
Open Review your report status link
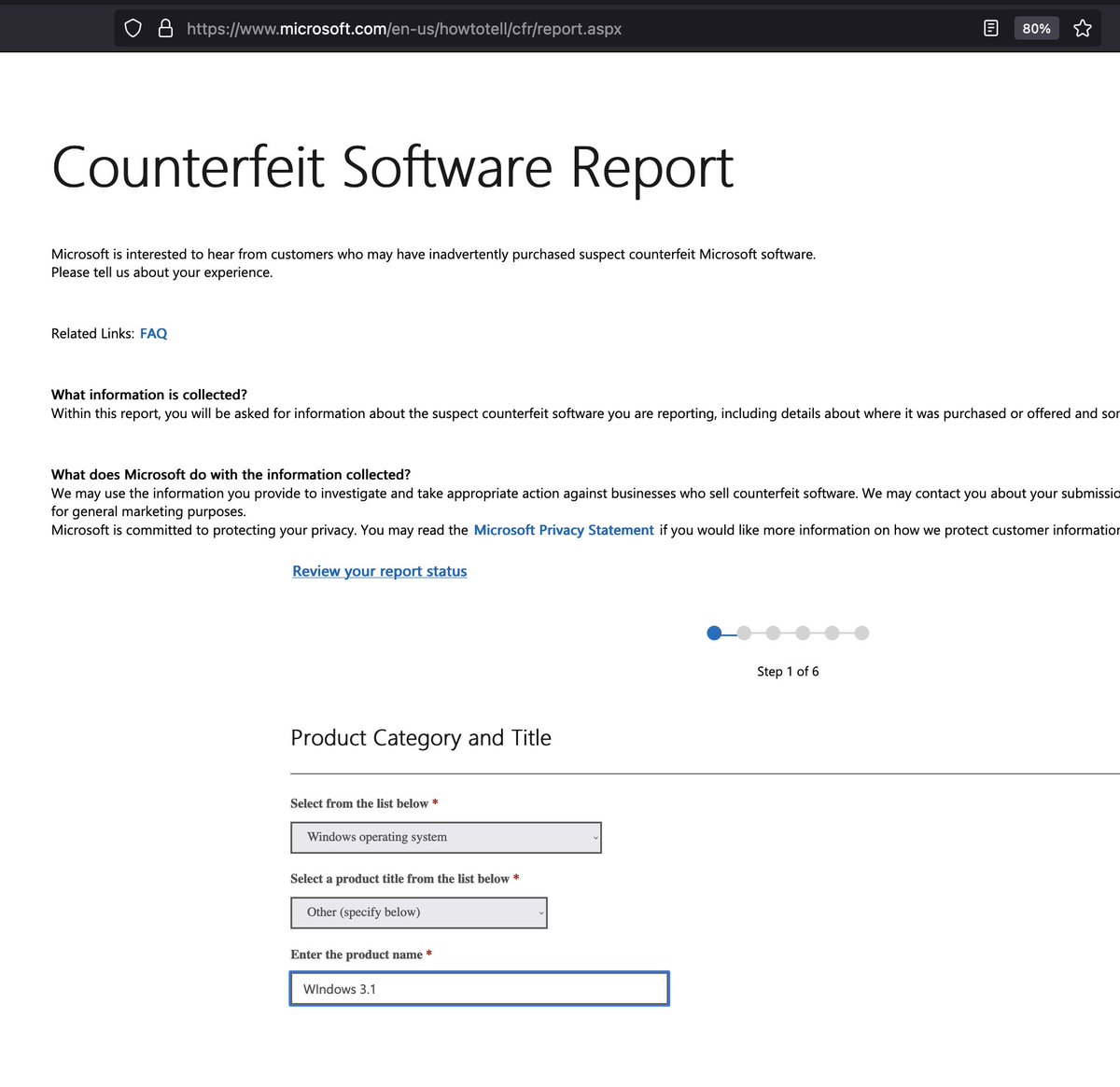[380, 571]
